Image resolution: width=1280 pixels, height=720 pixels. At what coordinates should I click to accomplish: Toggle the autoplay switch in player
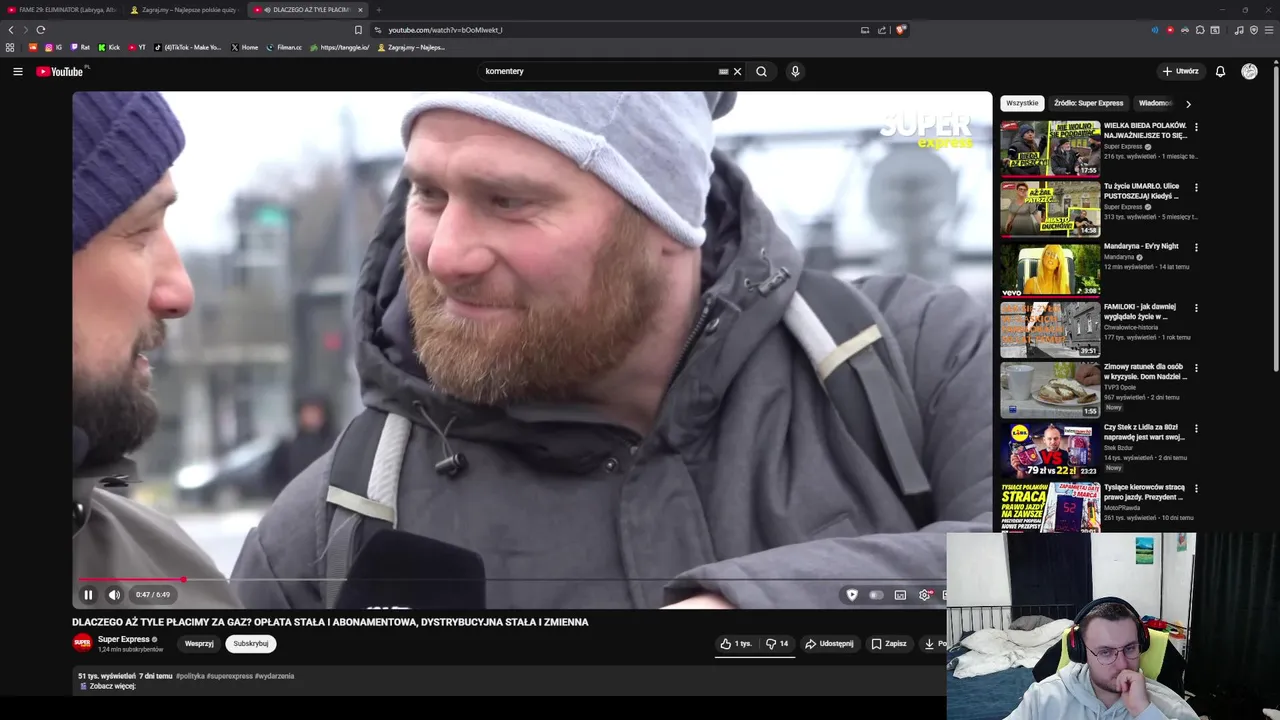876,594
